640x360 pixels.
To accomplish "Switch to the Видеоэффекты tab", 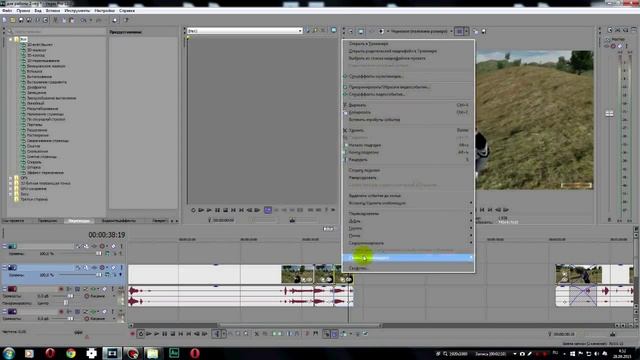I will 119,221.
